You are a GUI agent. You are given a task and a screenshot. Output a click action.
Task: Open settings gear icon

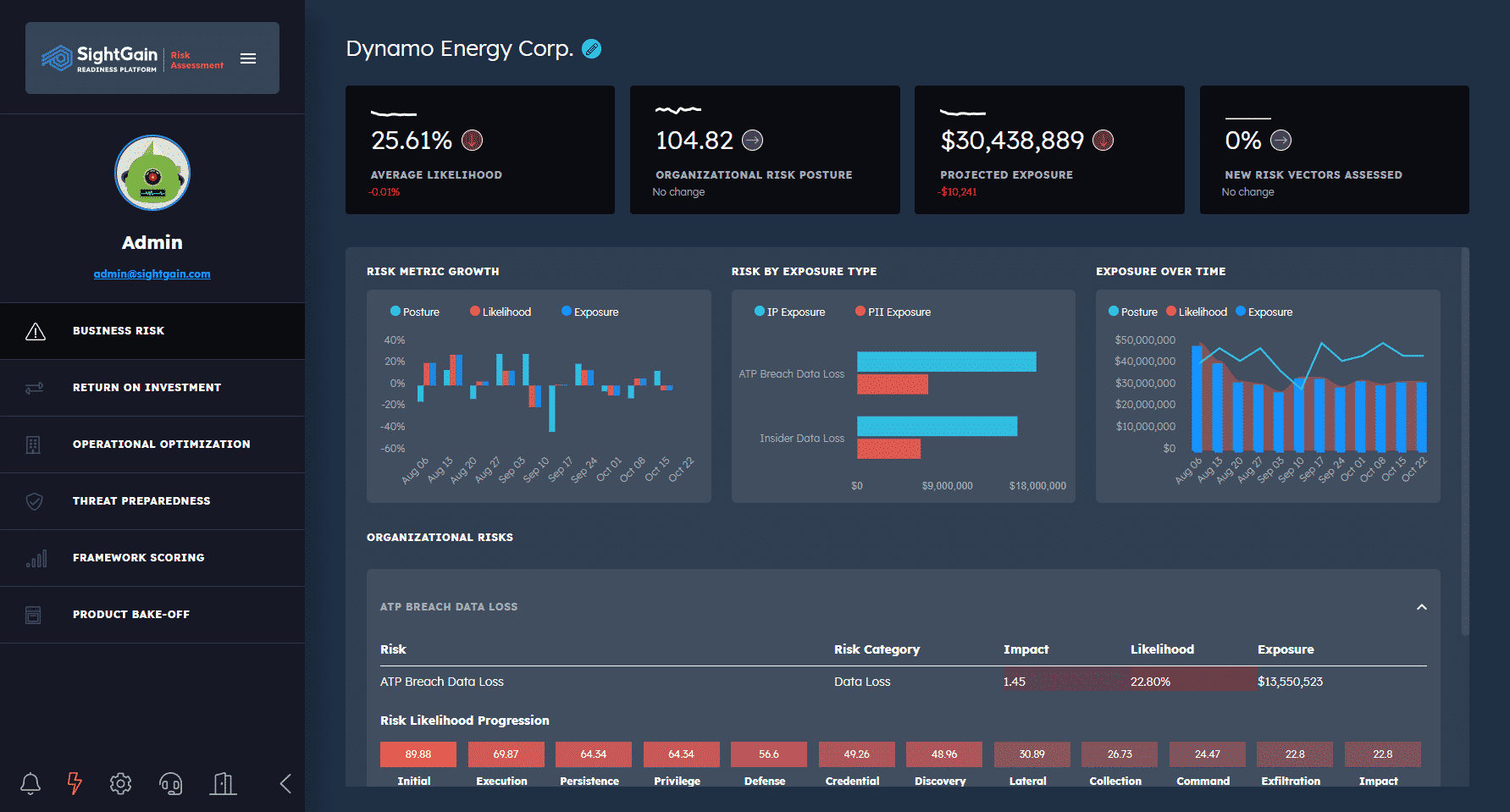120,783
